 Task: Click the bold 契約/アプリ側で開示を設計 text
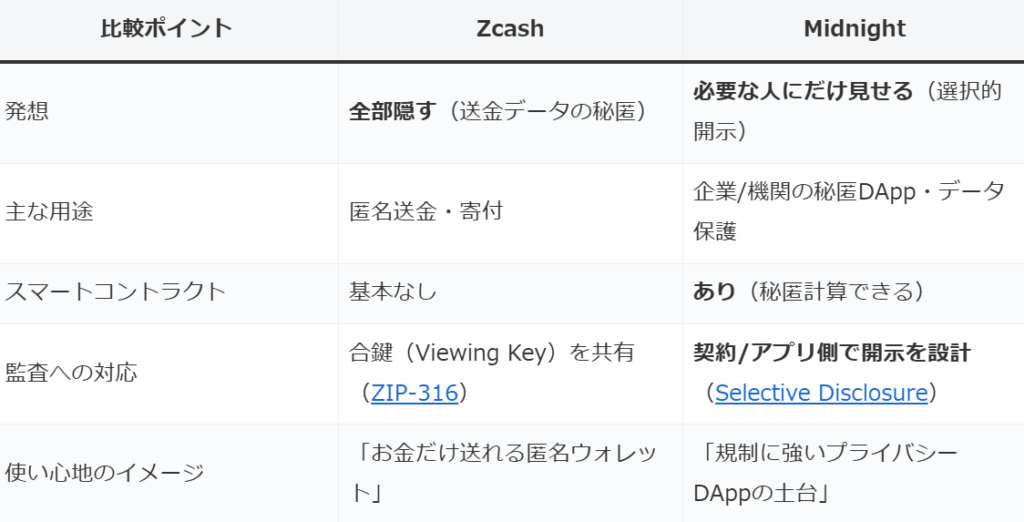pos(832,353)
